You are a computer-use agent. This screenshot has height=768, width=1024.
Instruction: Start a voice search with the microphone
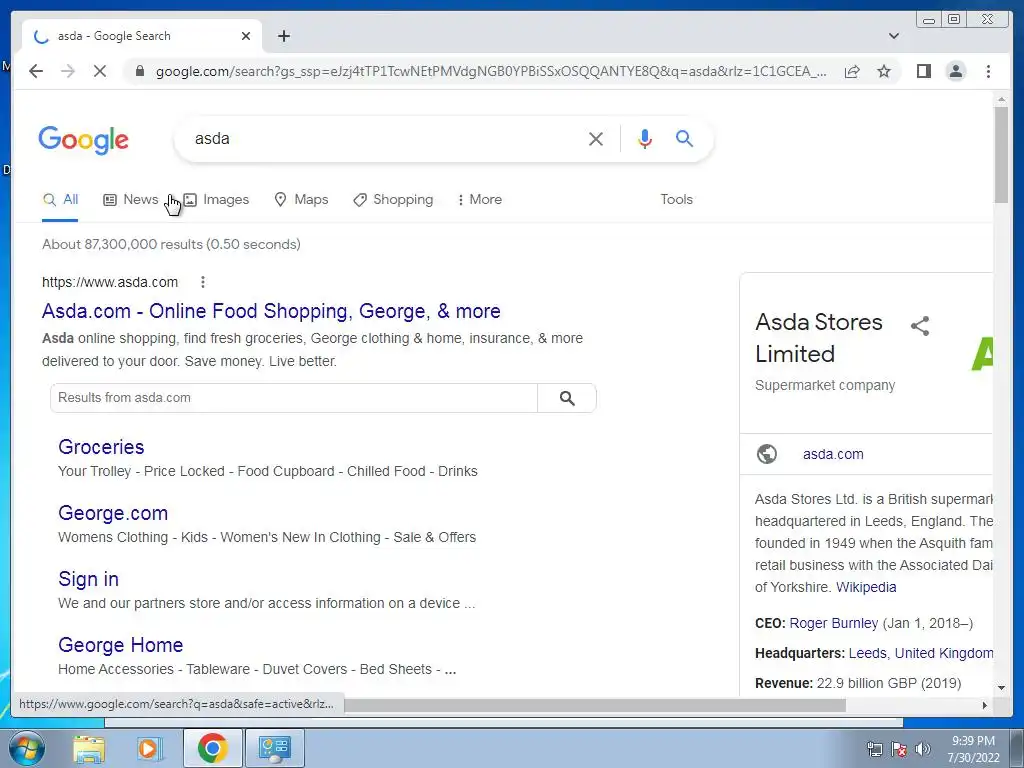click(645, 138)
